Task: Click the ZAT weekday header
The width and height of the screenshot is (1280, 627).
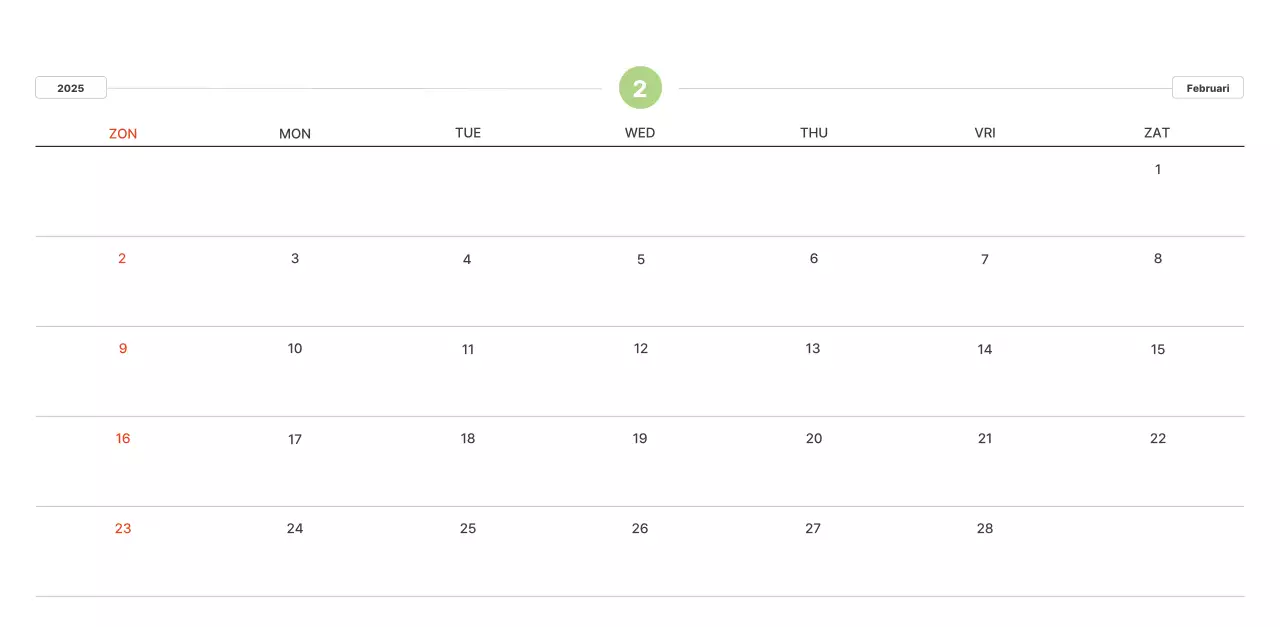Action: click(x=1157, y=133)
